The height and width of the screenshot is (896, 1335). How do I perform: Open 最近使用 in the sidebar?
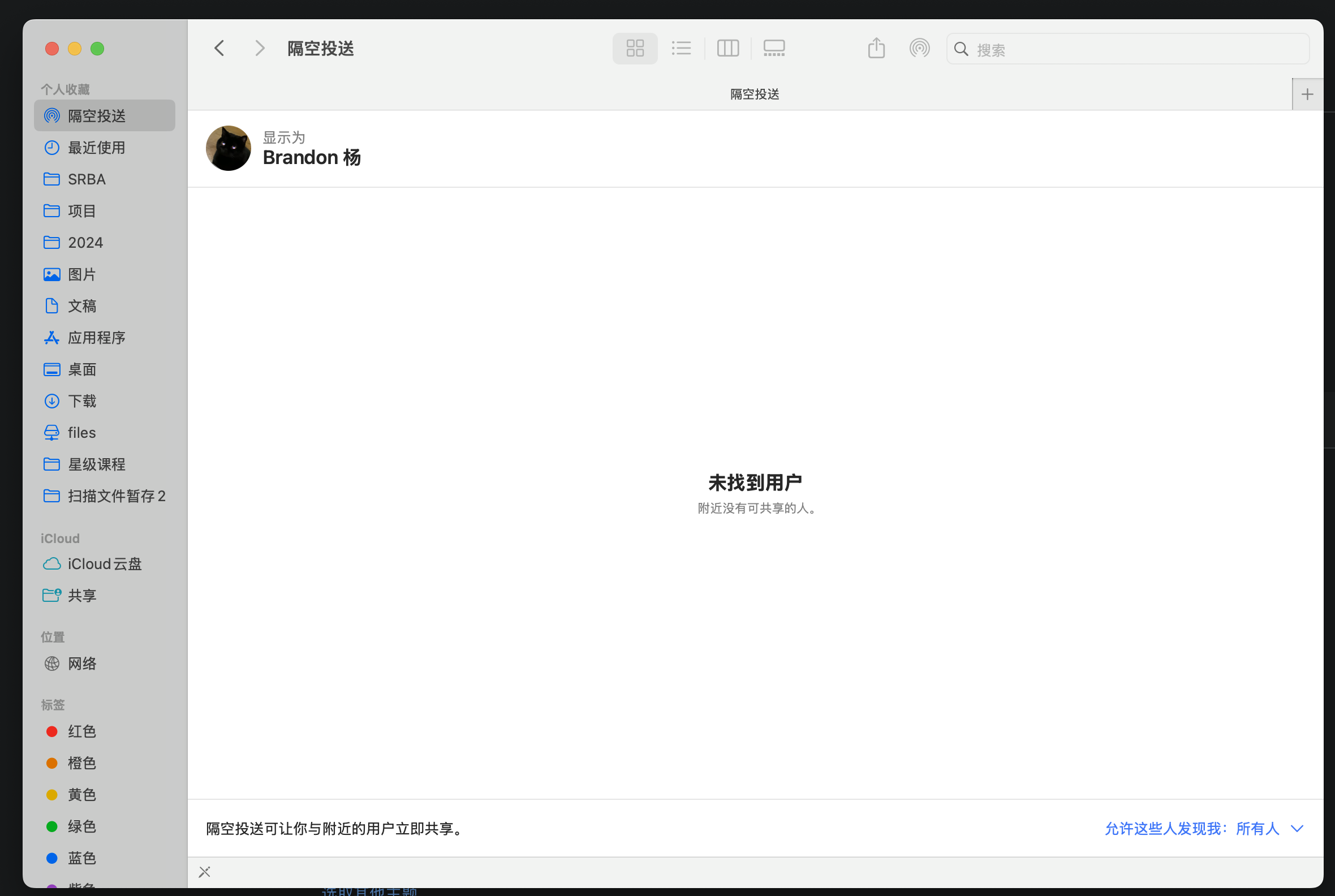coord(96,148)
